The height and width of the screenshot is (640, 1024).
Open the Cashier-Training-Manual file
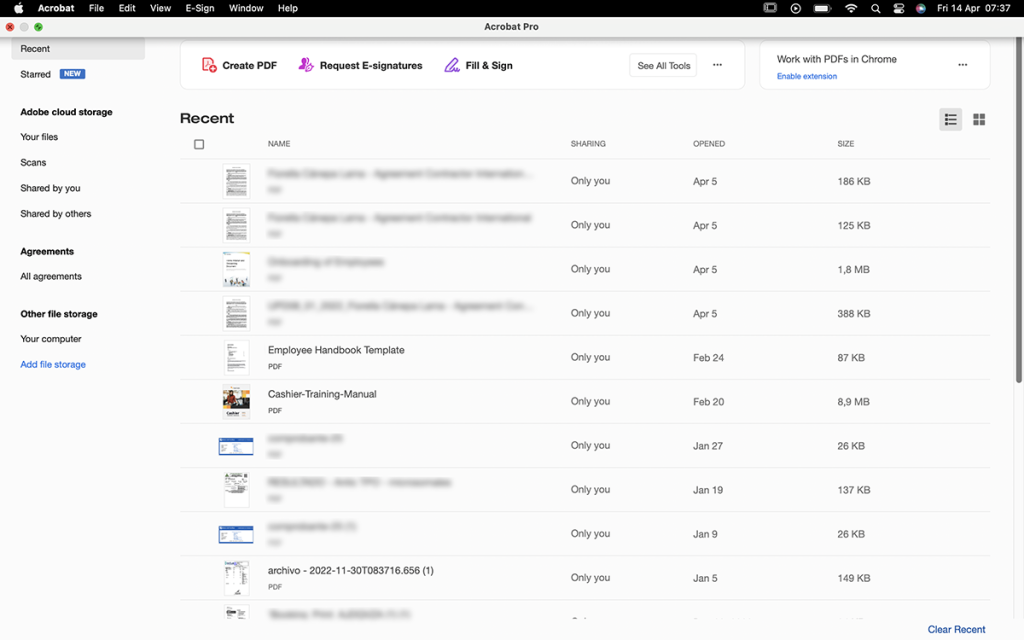[x=322, y=394]
